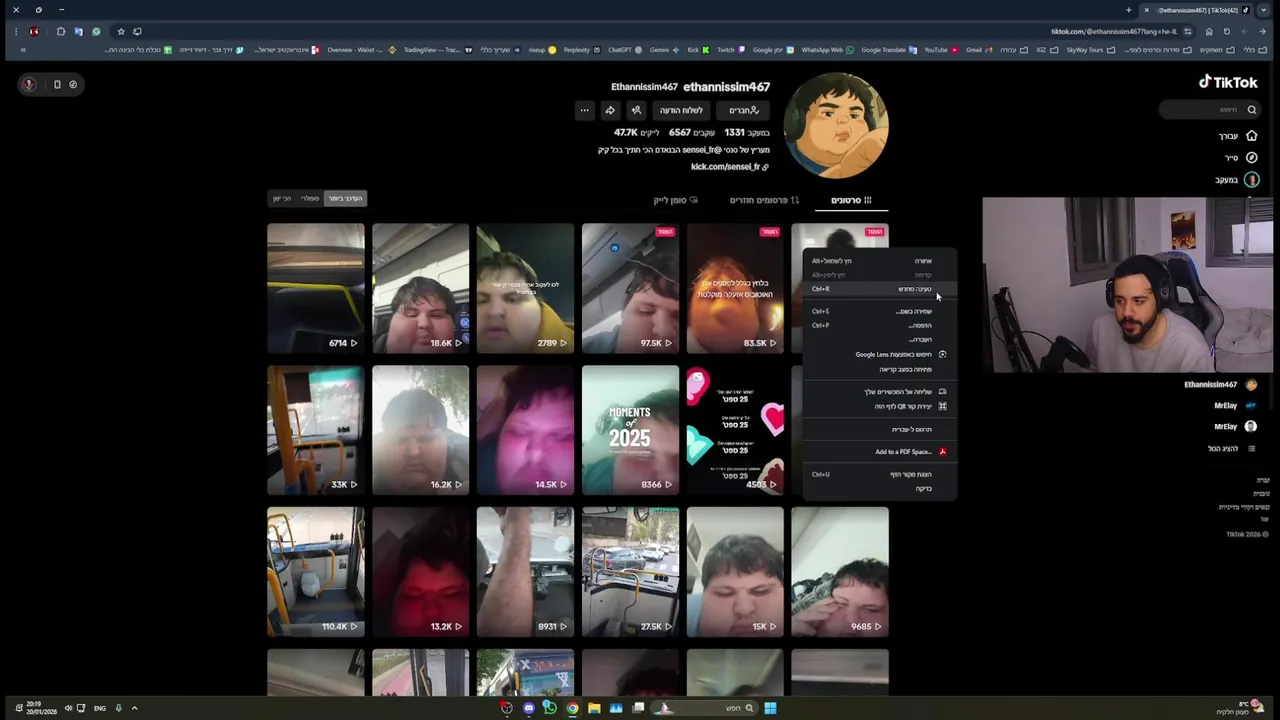Open the video with 4503 views
This screenshot has width=1280, height=720.
[735, 430]
